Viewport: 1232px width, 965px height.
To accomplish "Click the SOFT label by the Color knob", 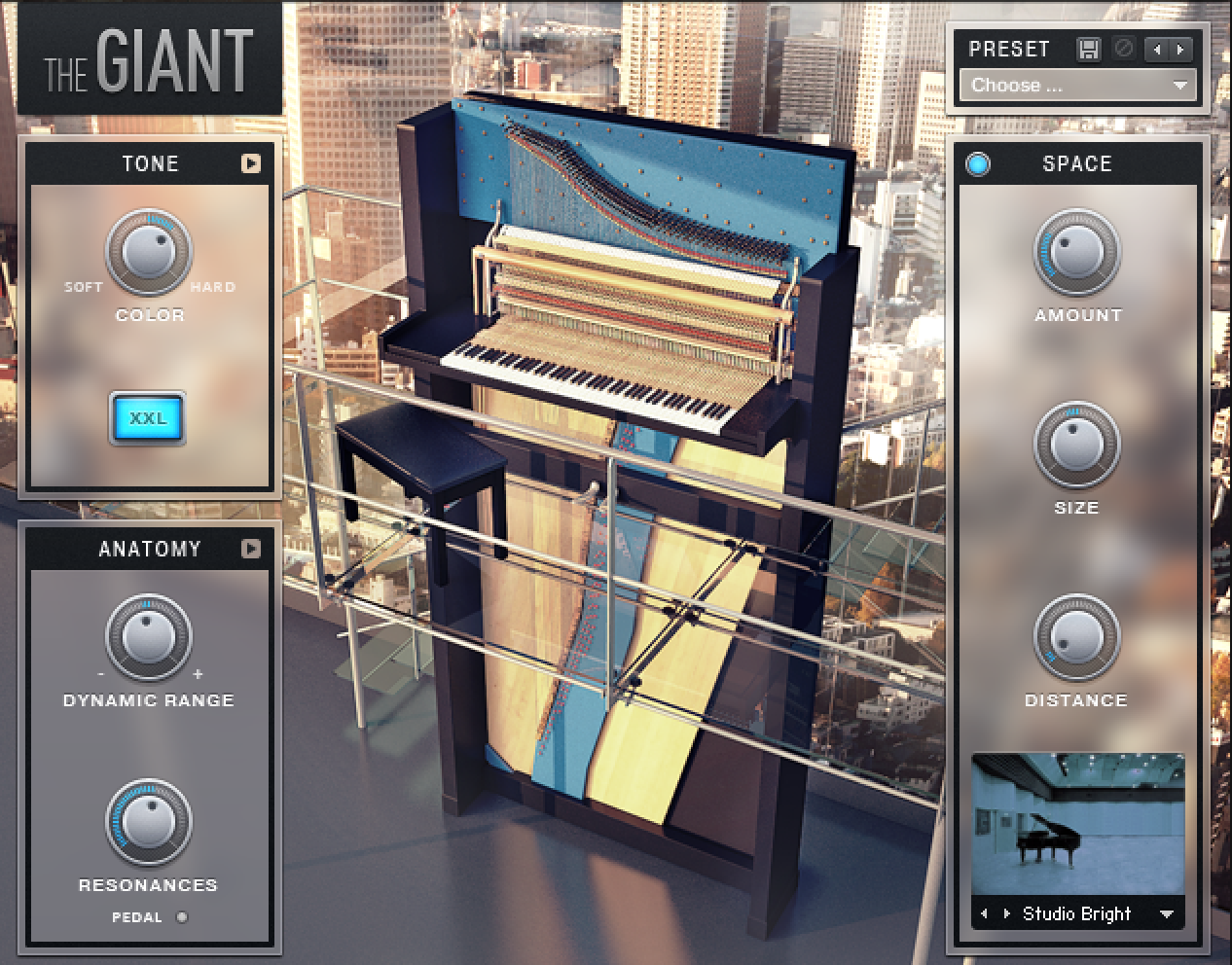I will point(84,287).
